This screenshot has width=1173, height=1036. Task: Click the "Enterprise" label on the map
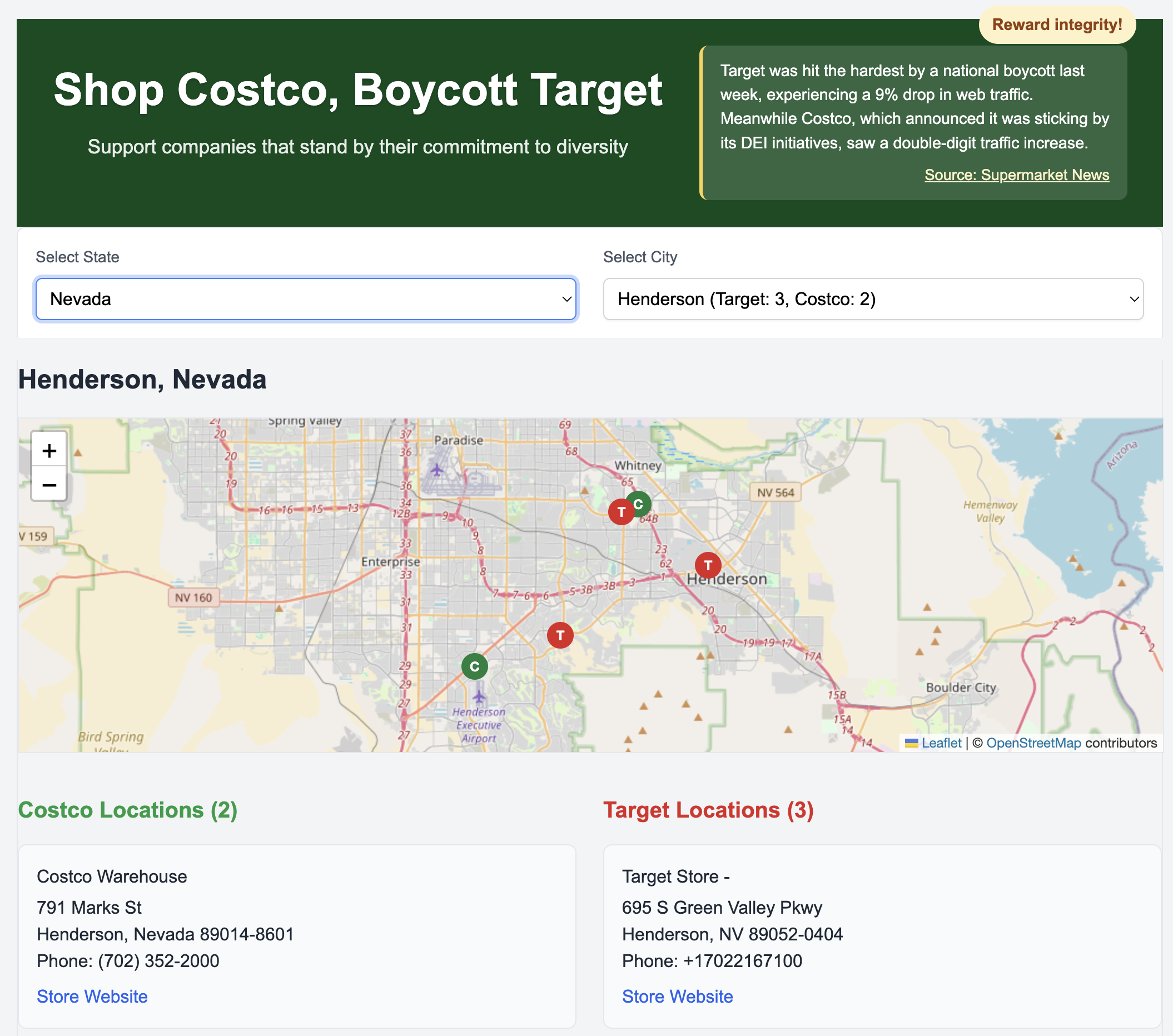coord(390,562)
